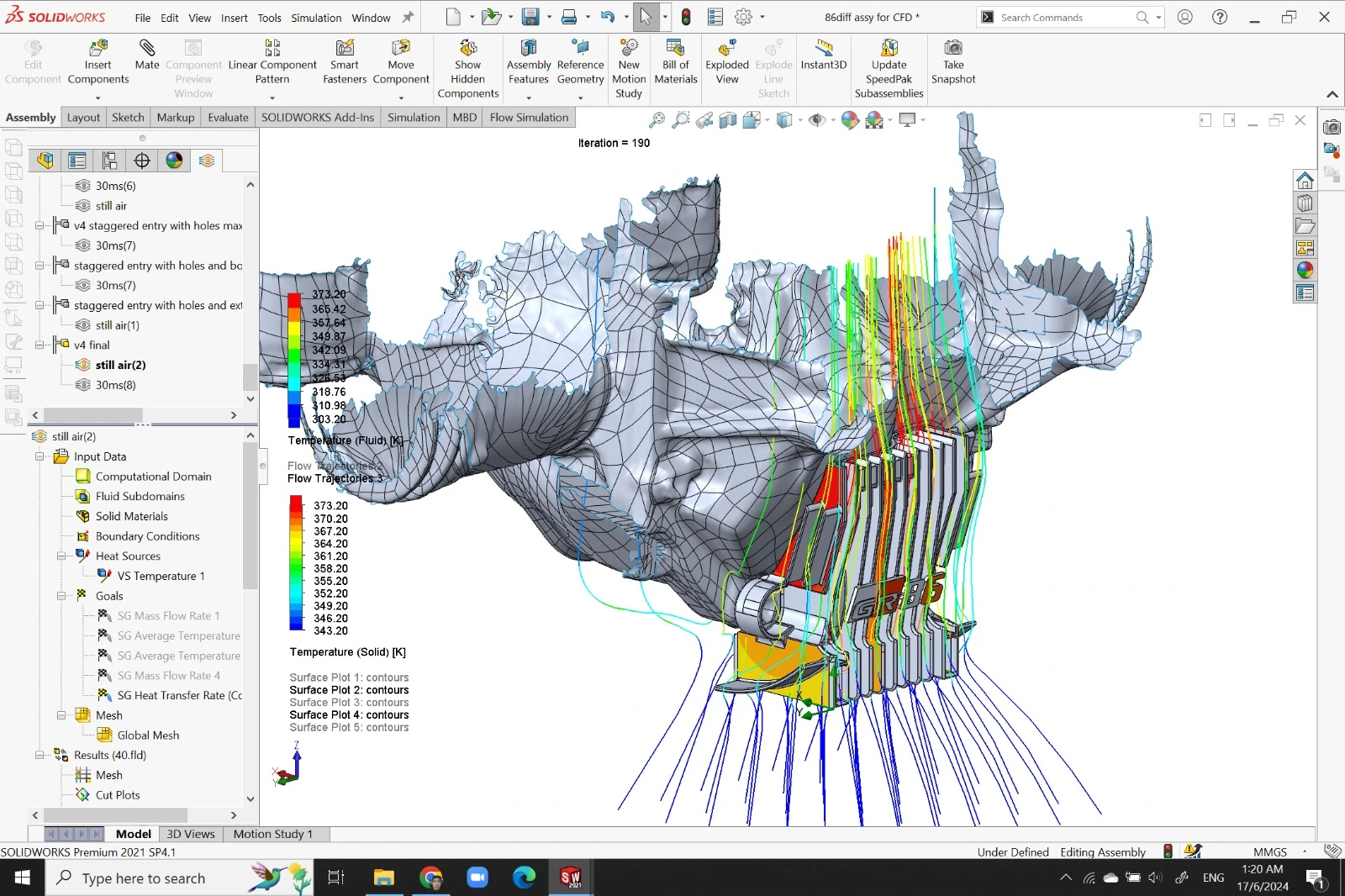The height and width of the screenshot is (896, 1345).
Task: Click the Save icon in title bar
Action: [x=530, y=17]
